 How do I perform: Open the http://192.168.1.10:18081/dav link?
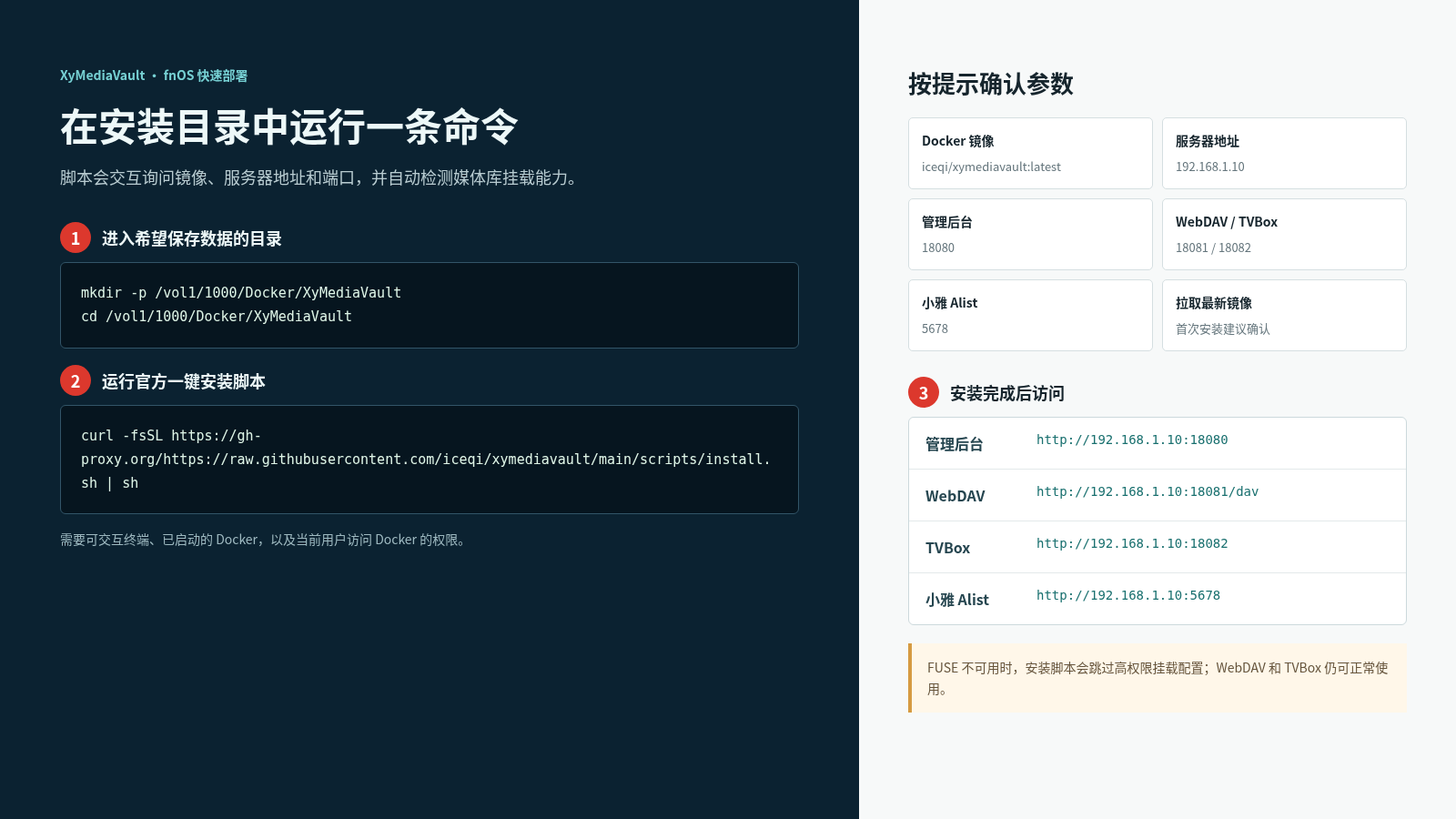click(x=1148, y=491)
